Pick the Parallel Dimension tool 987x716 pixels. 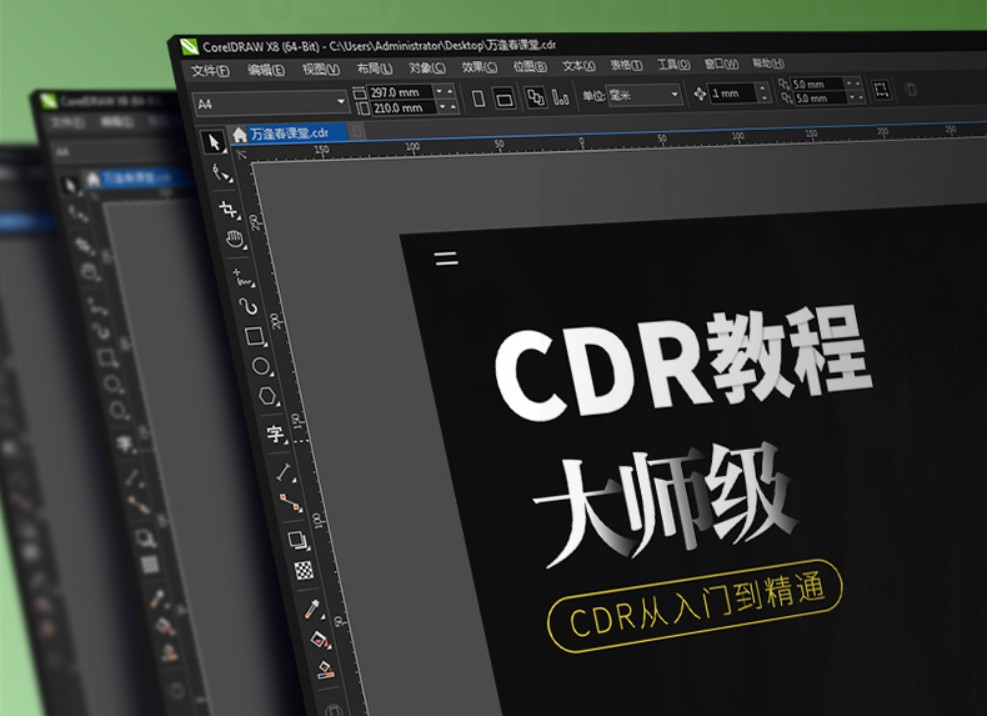[x=284, y=472]
